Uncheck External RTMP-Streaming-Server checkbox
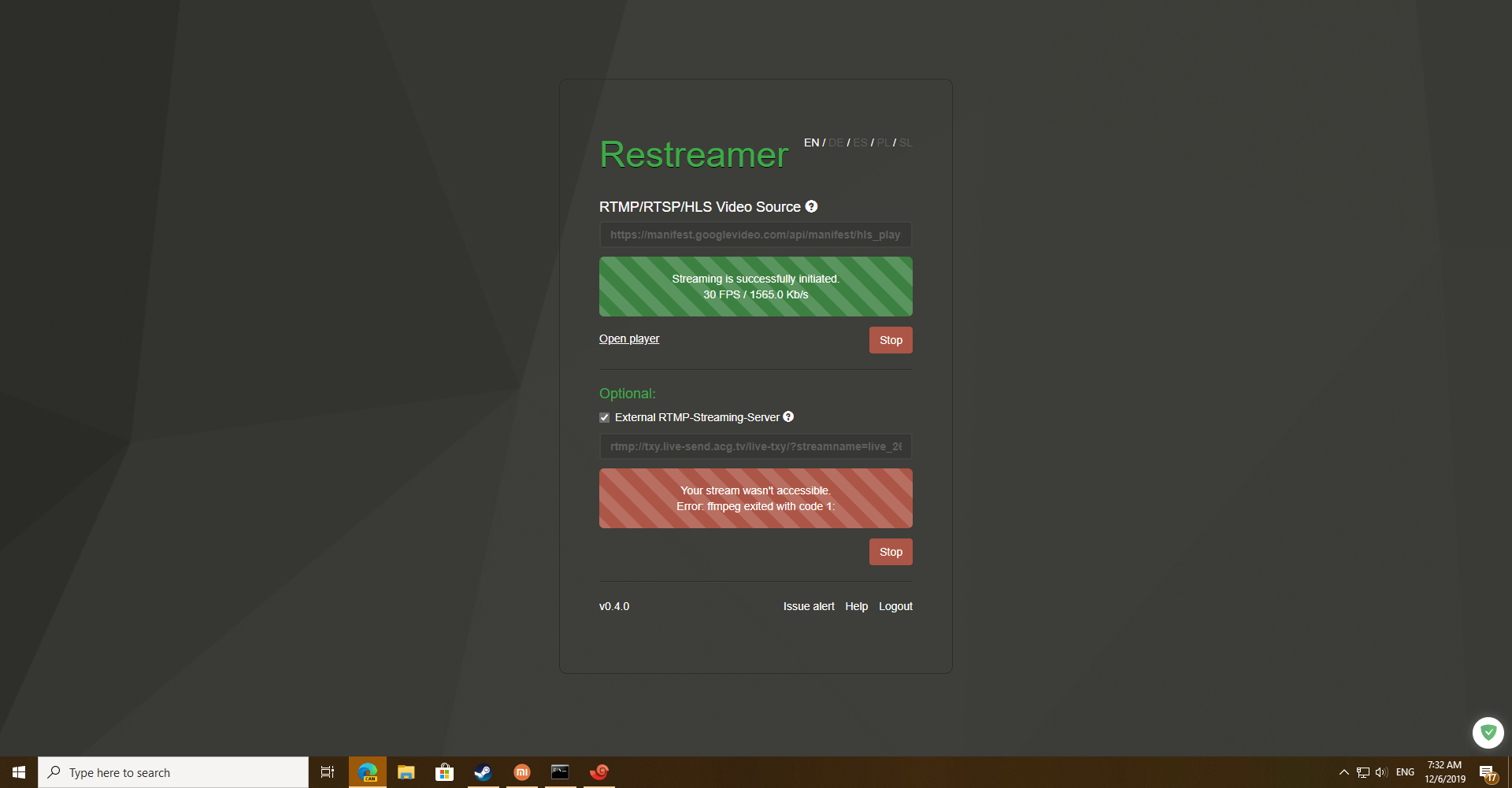 click(604, 417)
